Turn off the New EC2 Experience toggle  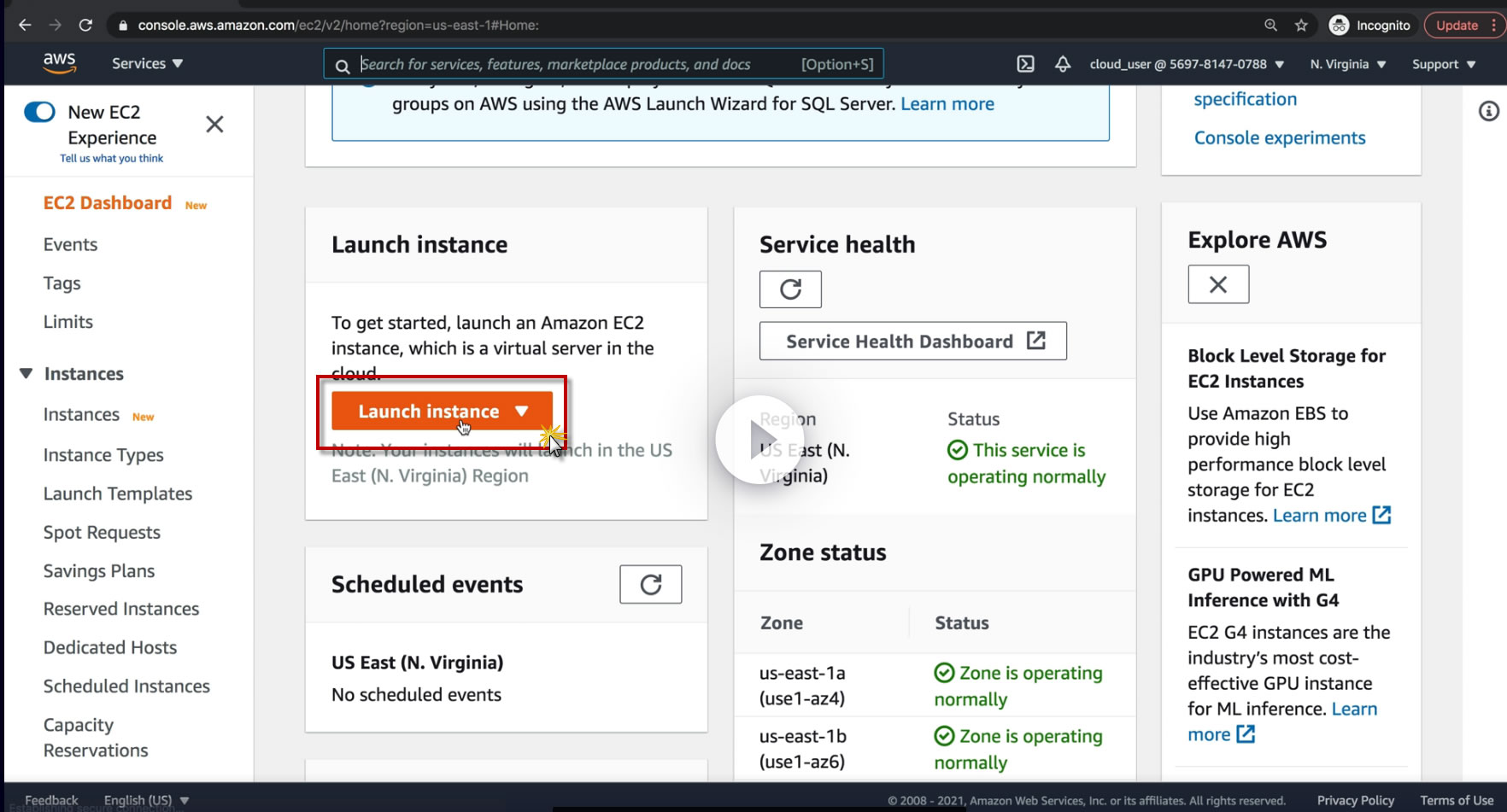pyautogui.click(x=39, y=112)
